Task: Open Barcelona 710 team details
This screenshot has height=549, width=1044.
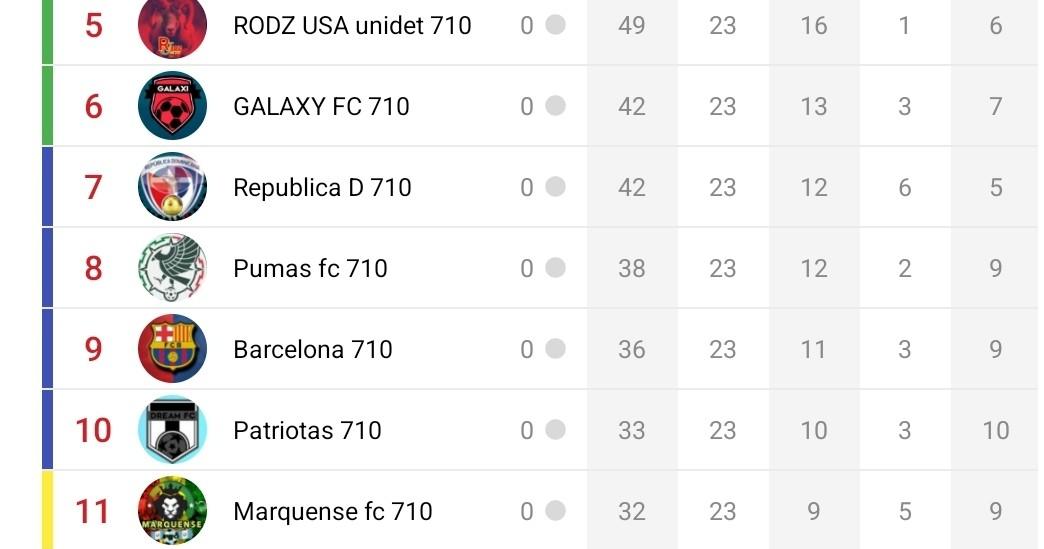Action: pos(312,349)
